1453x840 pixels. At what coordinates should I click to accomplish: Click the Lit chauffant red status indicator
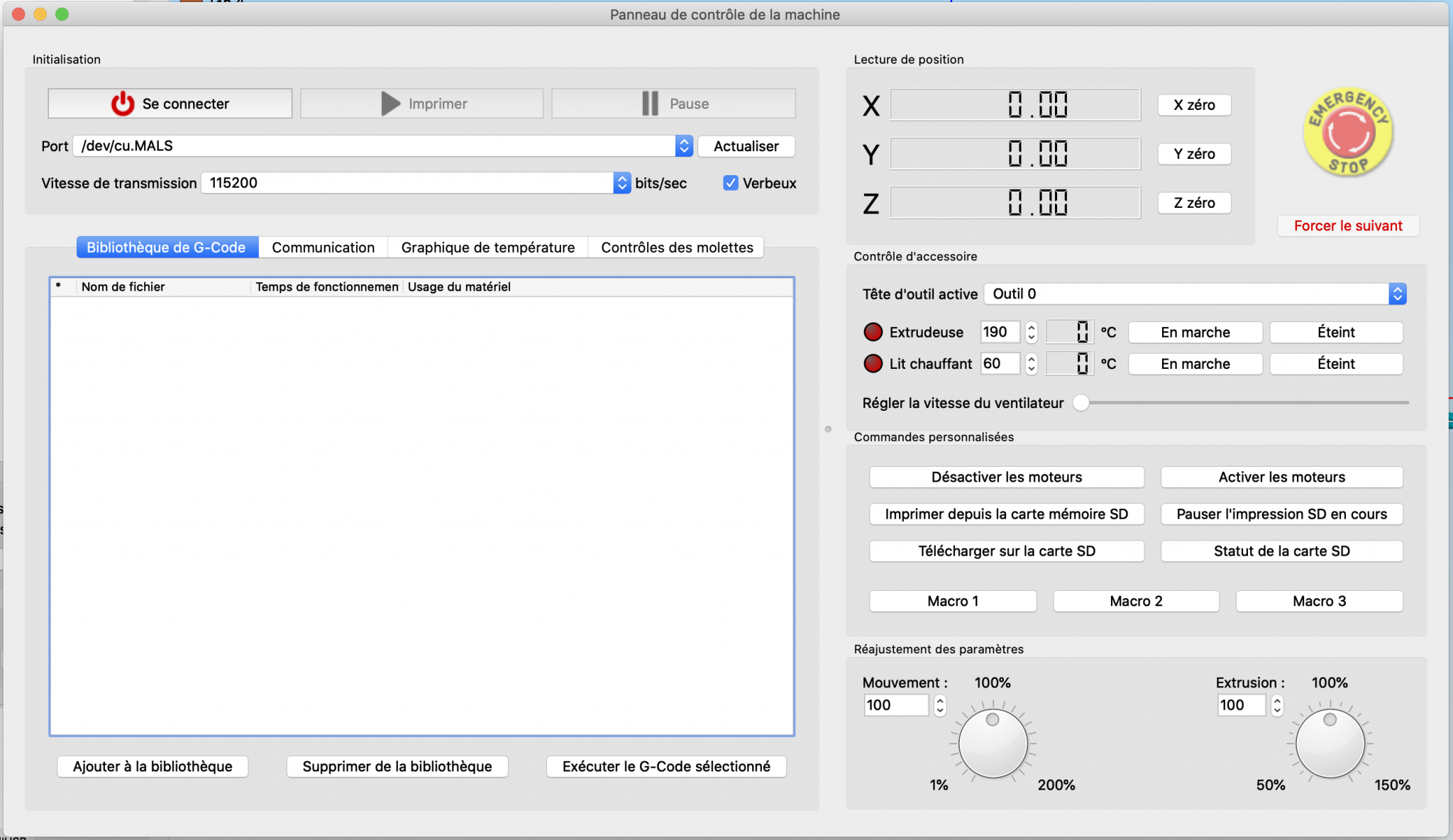(873, 364)
